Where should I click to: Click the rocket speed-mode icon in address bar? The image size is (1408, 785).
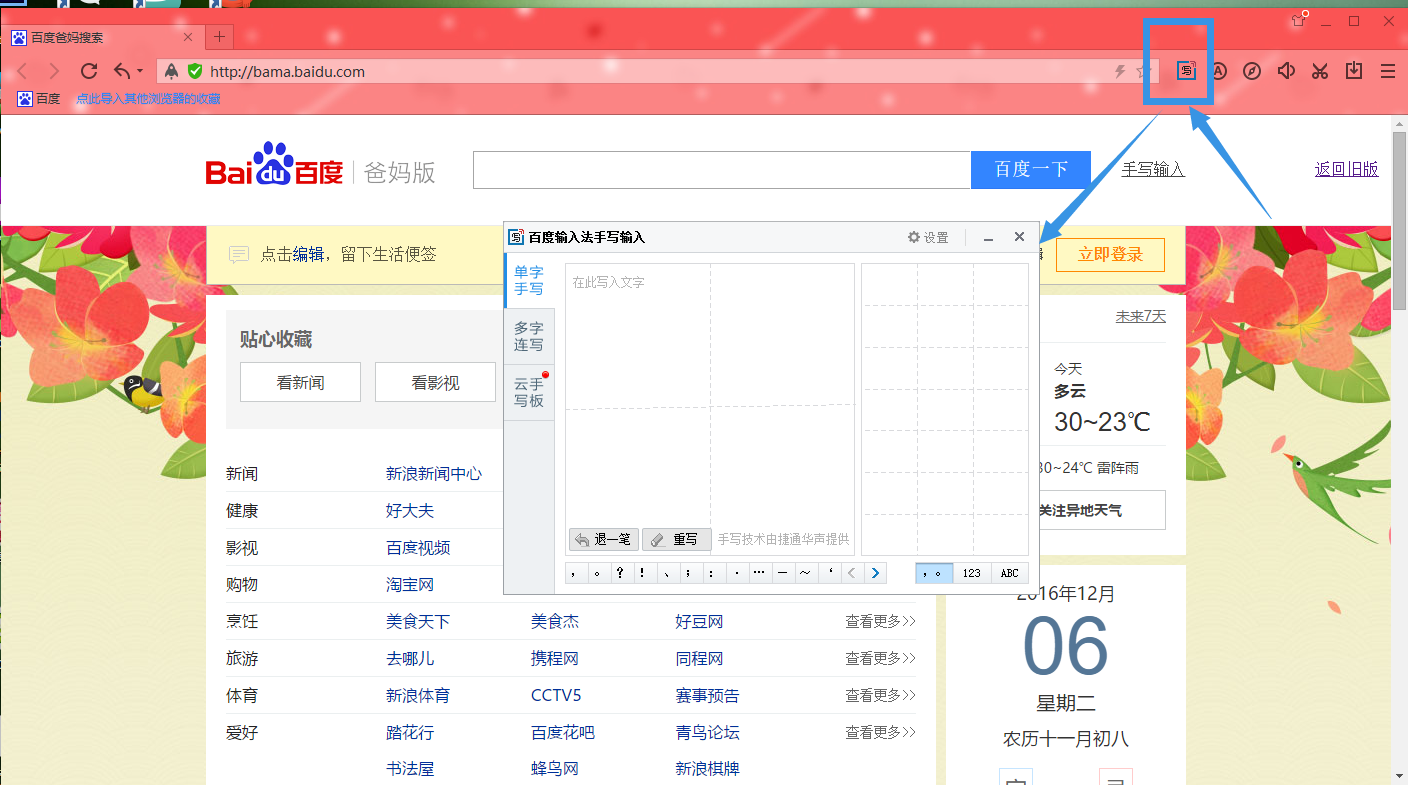click(171, 71)
